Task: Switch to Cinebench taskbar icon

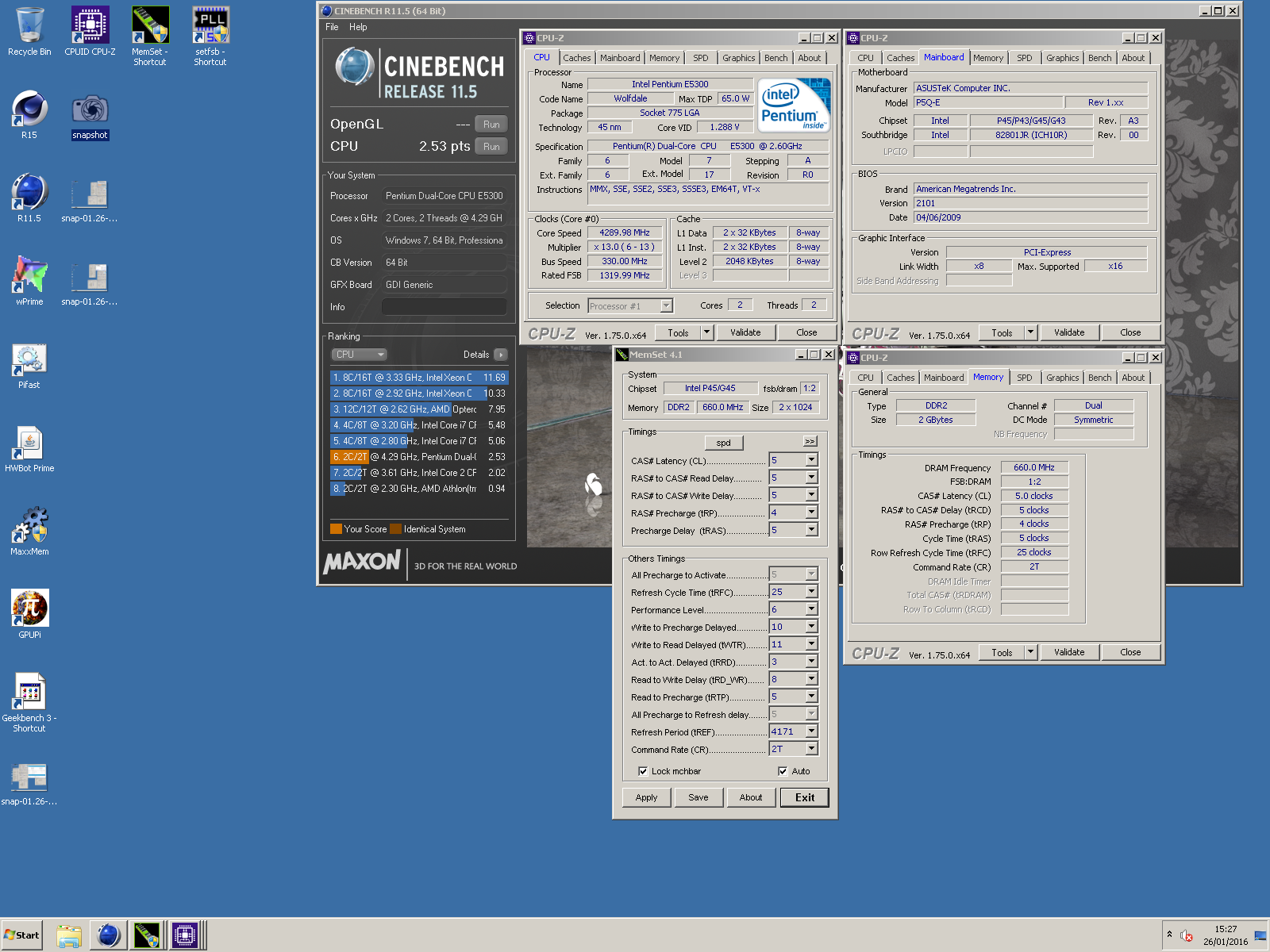Action: pos(107,936)
